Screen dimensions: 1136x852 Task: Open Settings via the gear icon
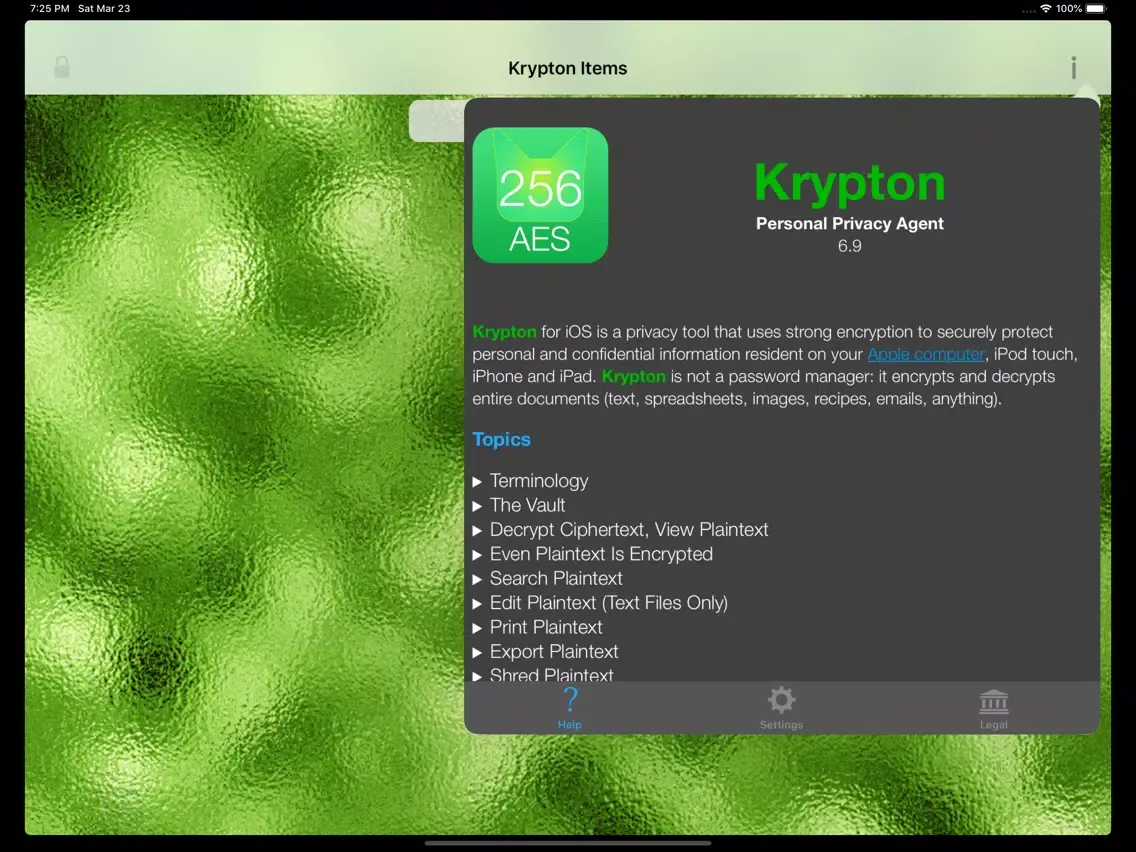781,708
